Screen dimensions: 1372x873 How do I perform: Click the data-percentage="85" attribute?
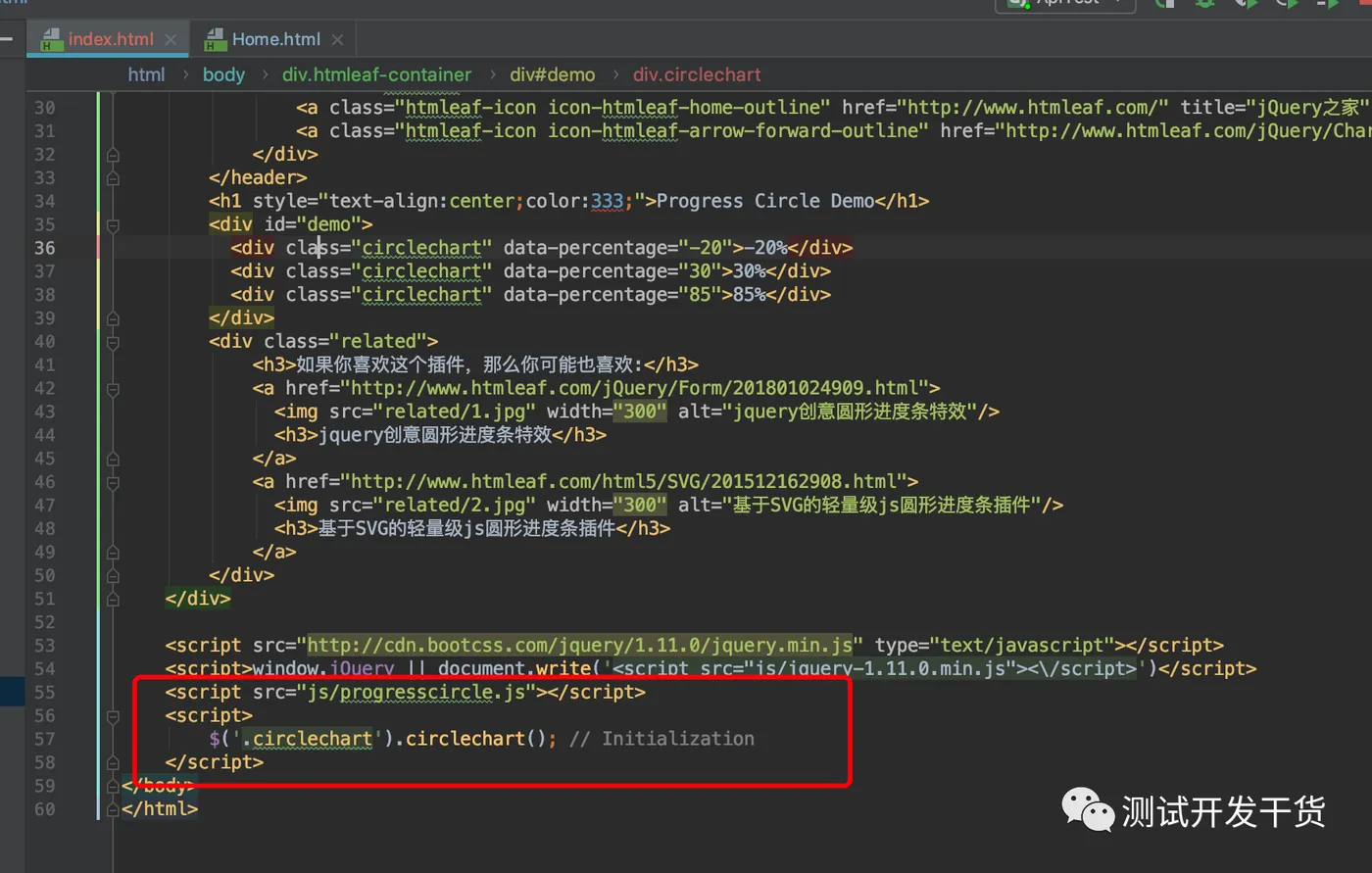click(612, 295)
